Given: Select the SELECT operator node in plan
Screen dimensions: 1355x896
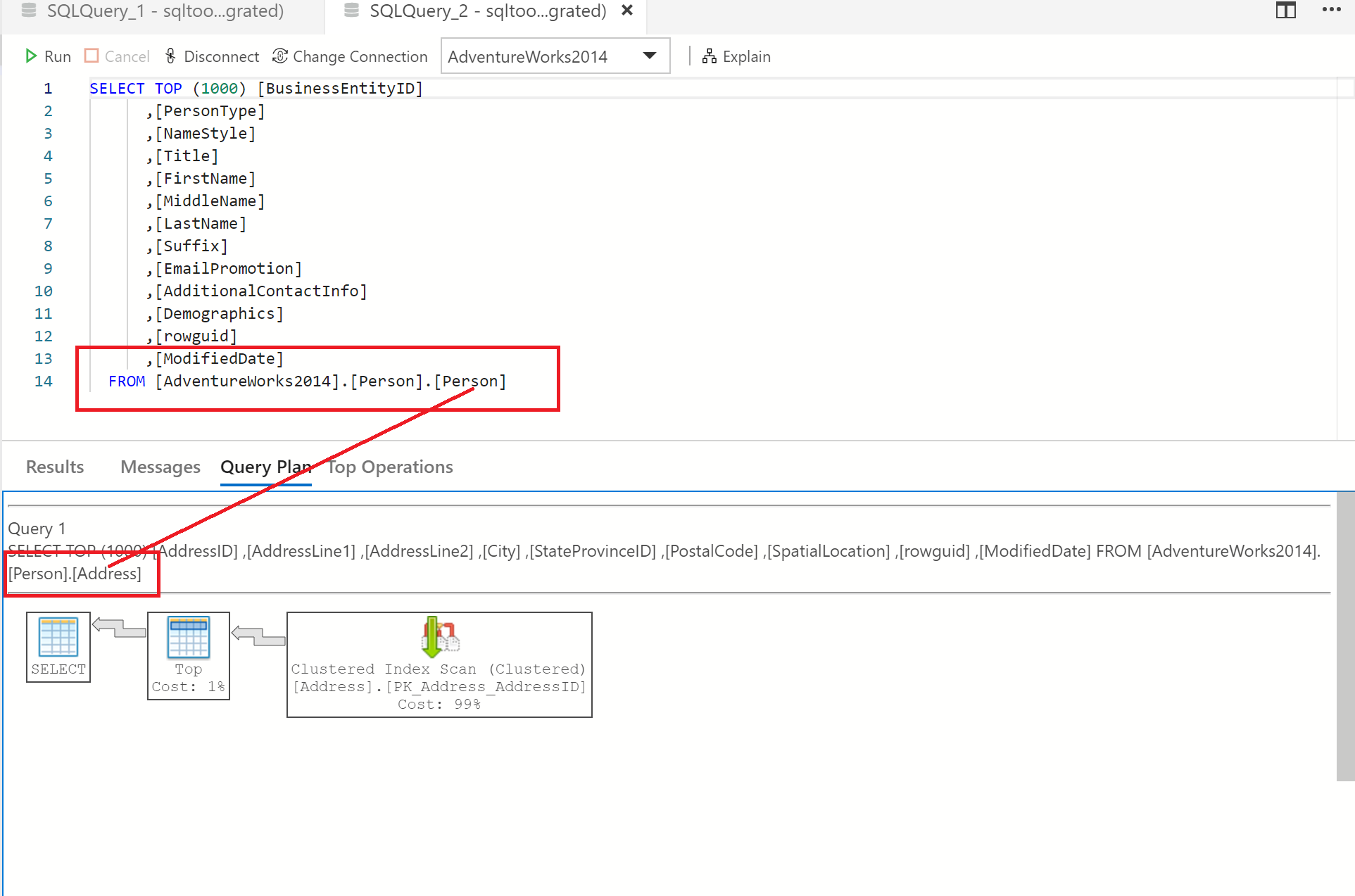Looking at the screenshot, I should [x=58, y=647].
